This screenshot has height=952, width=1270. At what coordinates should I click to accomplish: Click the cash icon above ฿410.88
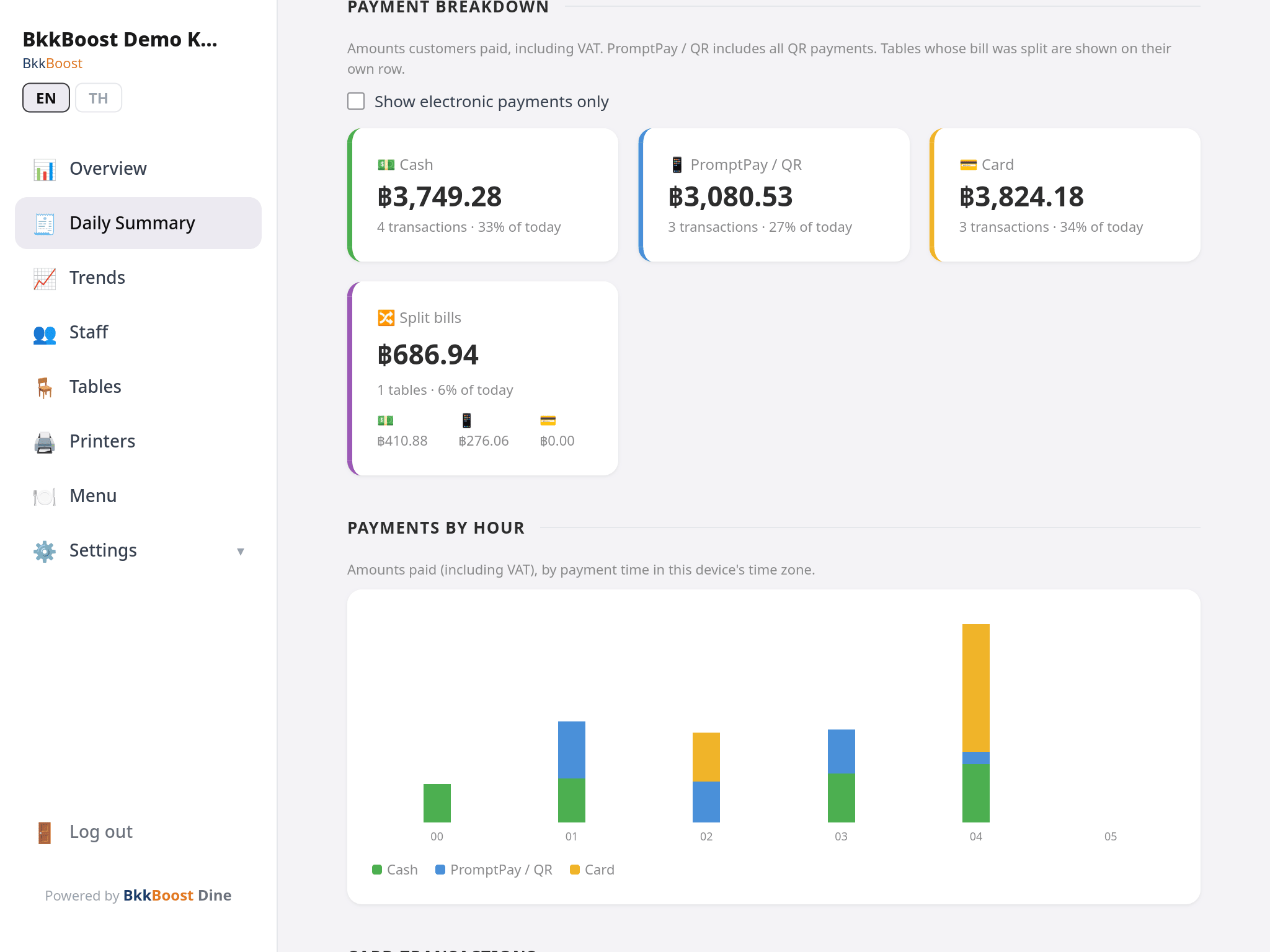point(385,420)
